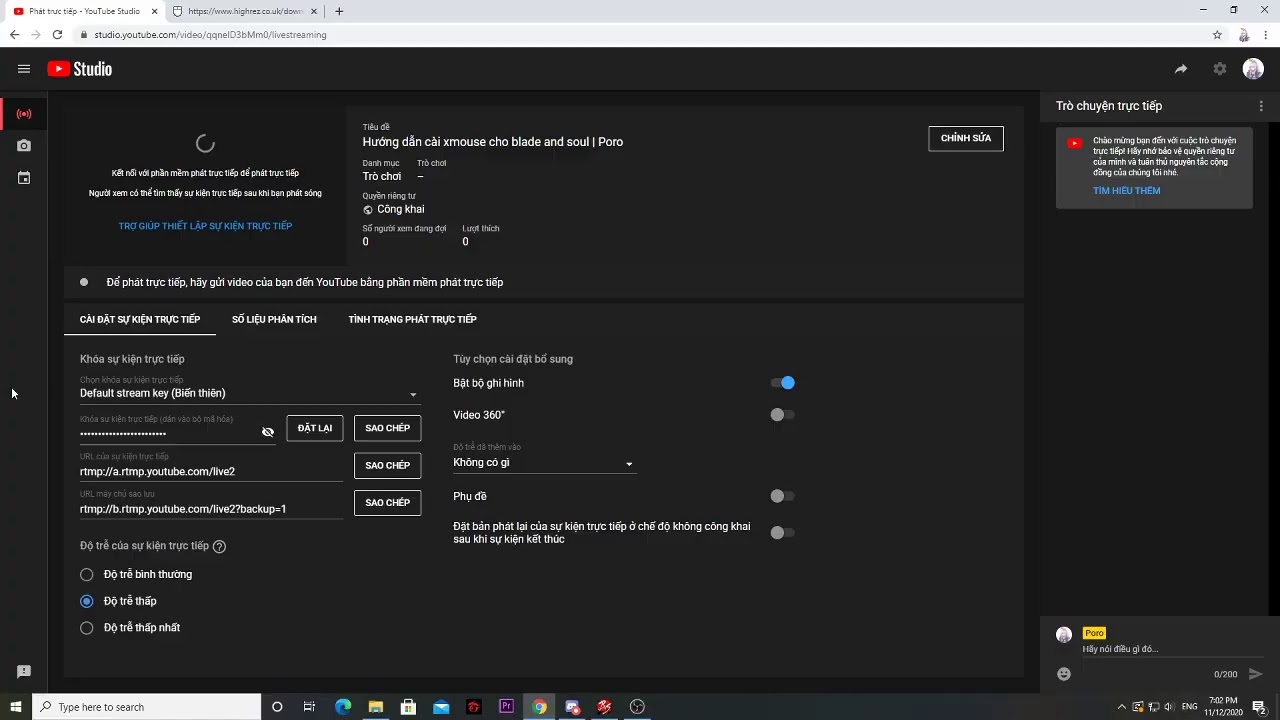Click the Windows taskbar search box
Image resolution: width=1280 pixels, height=720 pixels.
[x=146, y=707]
